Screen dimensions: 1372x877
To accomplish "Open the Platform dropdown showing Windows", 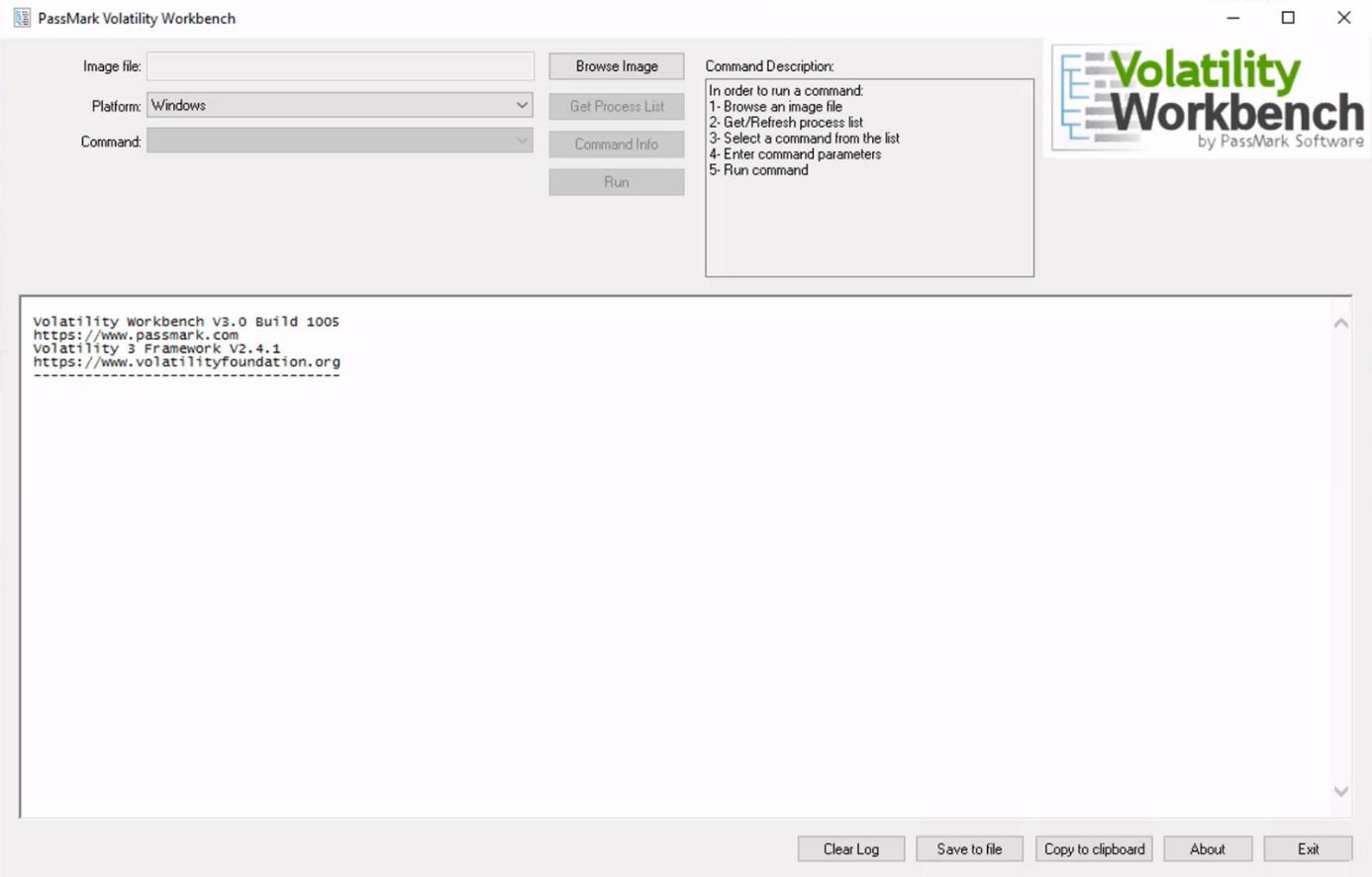I will click(x=340, y=105).
